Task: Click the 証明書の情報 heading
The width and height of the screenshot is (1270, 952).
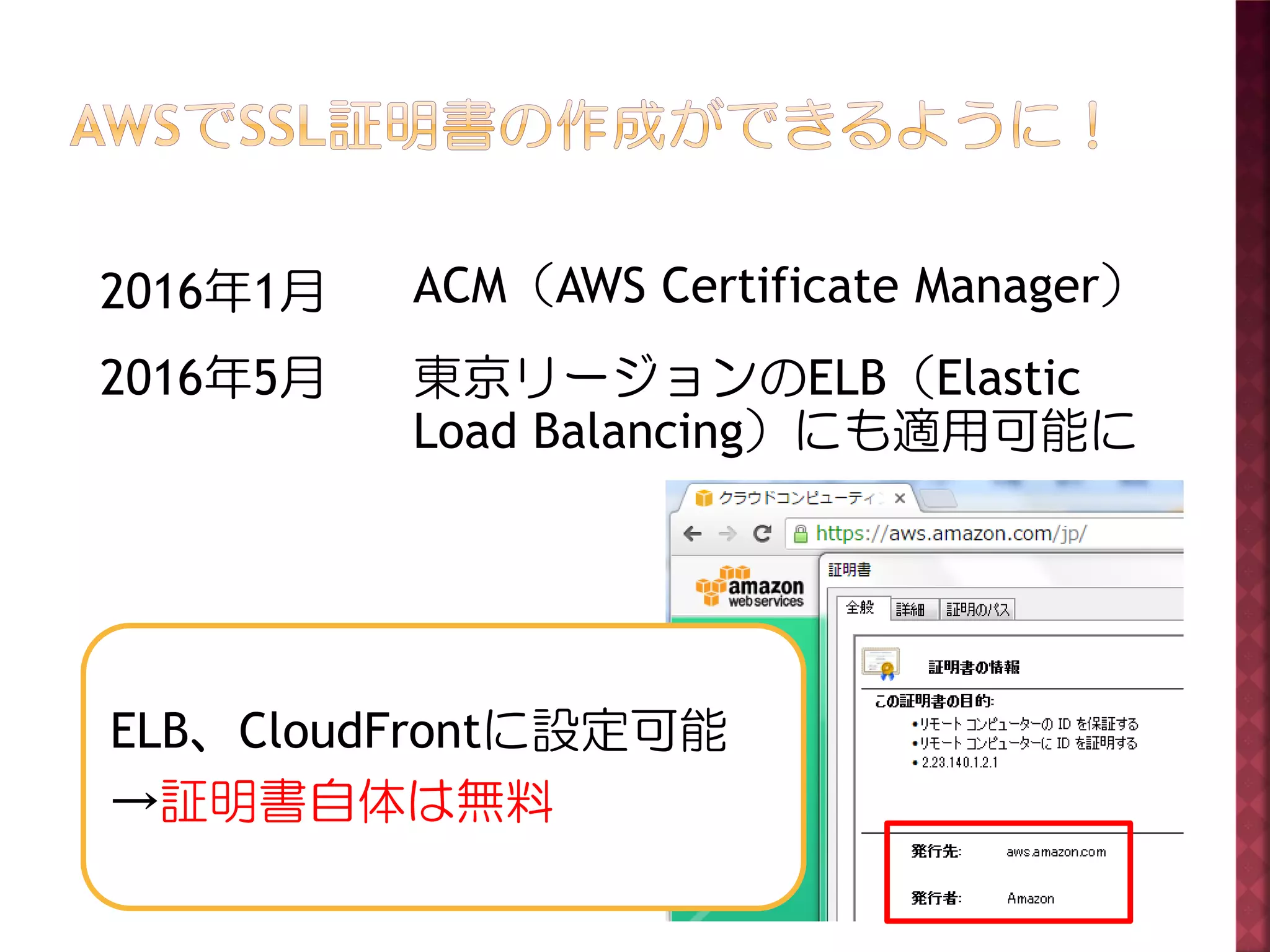Action: (x=974, y=667)
